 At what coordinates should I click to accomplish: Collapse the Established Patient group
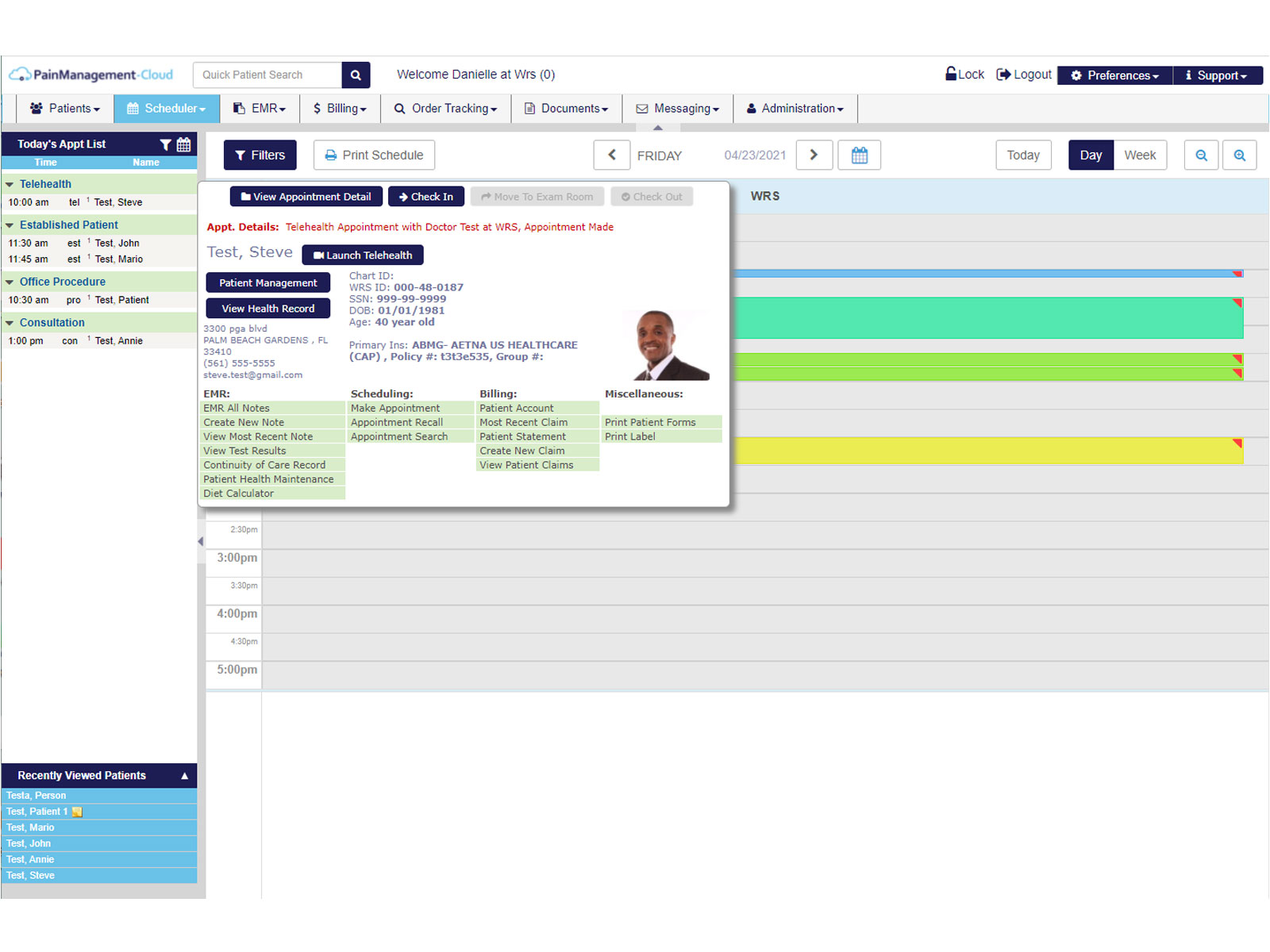pyautogui.click(x=10, y=225)
